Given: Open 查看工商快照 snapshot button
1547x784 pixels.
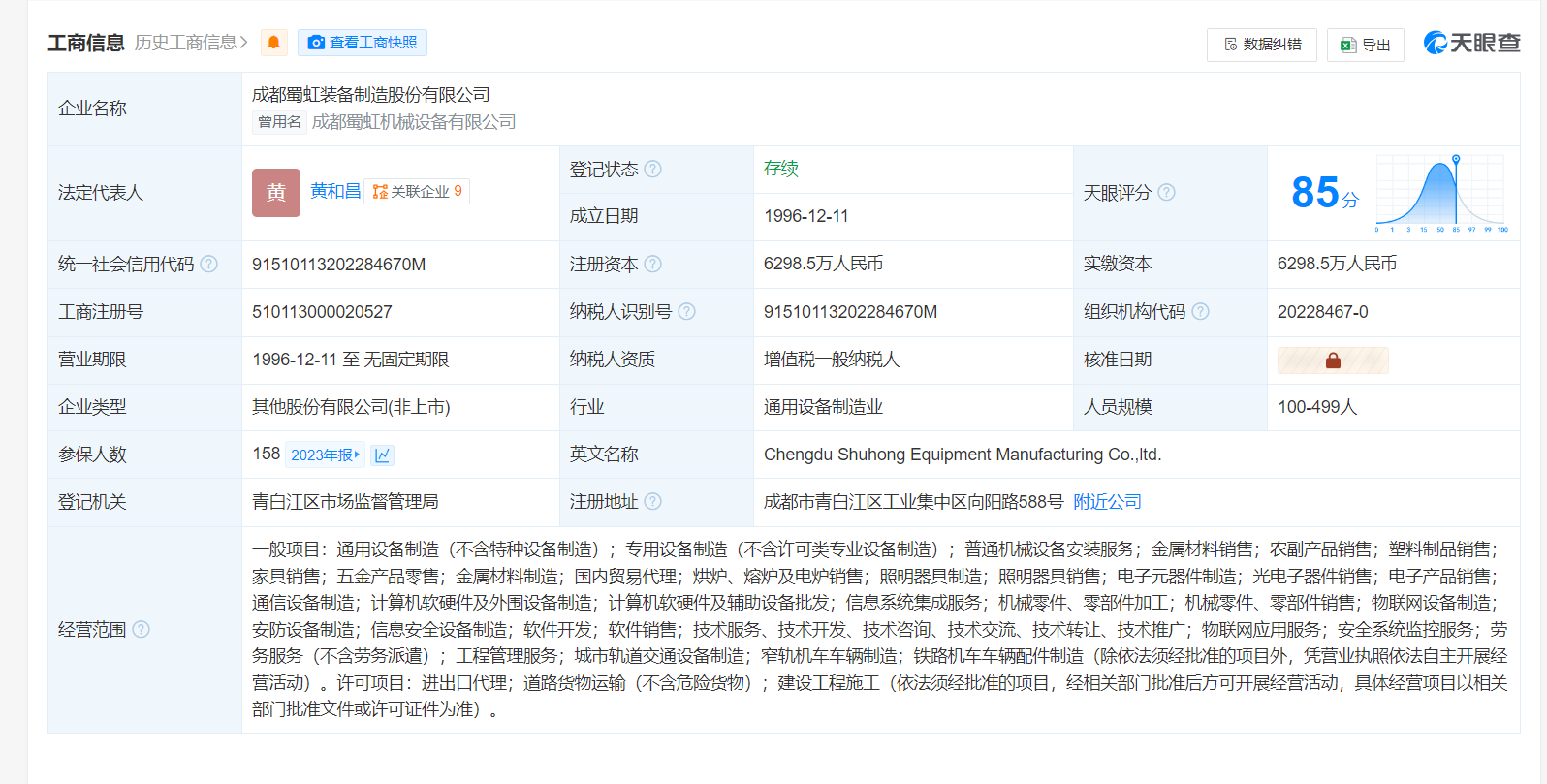Looking at the screenshot, I should click(363, 43).
